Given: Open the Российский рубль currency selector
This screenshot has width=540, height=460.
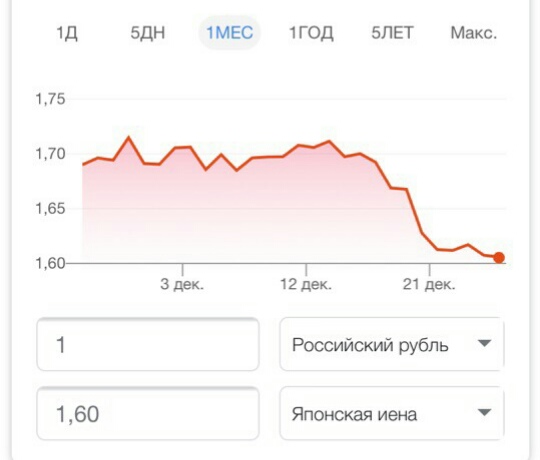Looking at the screenshot, I should click(x=392, y=344).
